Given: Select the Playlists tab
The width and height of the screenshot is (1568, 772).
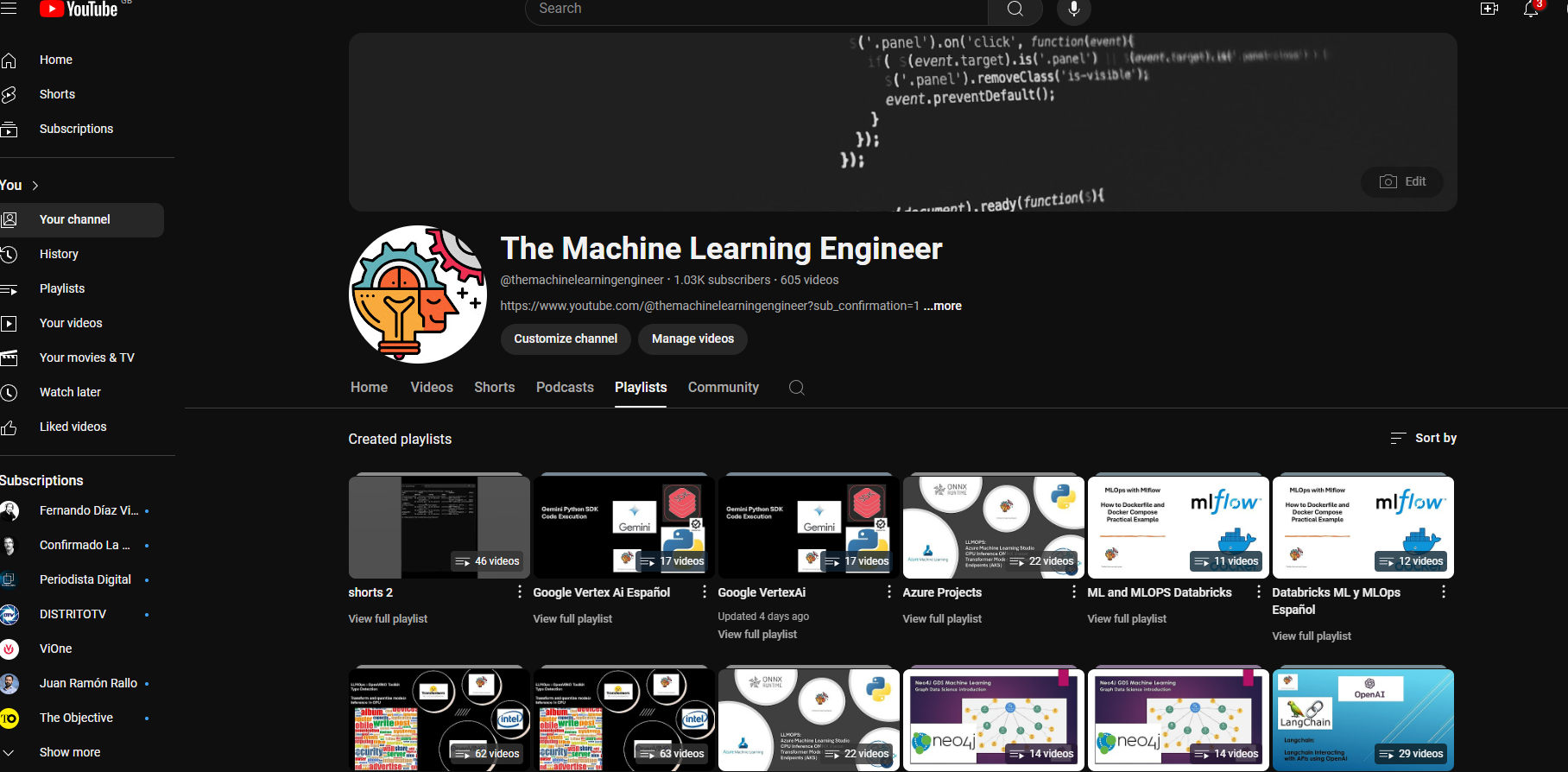Looking at the screenshot, I should click(x=641, y=388).
